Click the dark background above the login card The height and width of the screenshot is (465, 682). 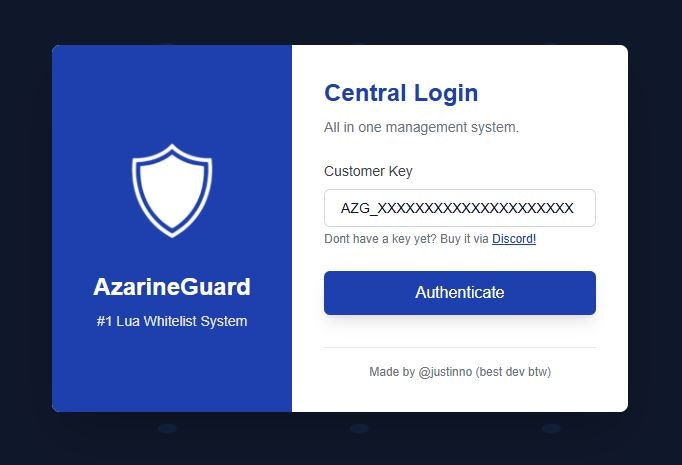pyautogui.click(x=341, y=22)
